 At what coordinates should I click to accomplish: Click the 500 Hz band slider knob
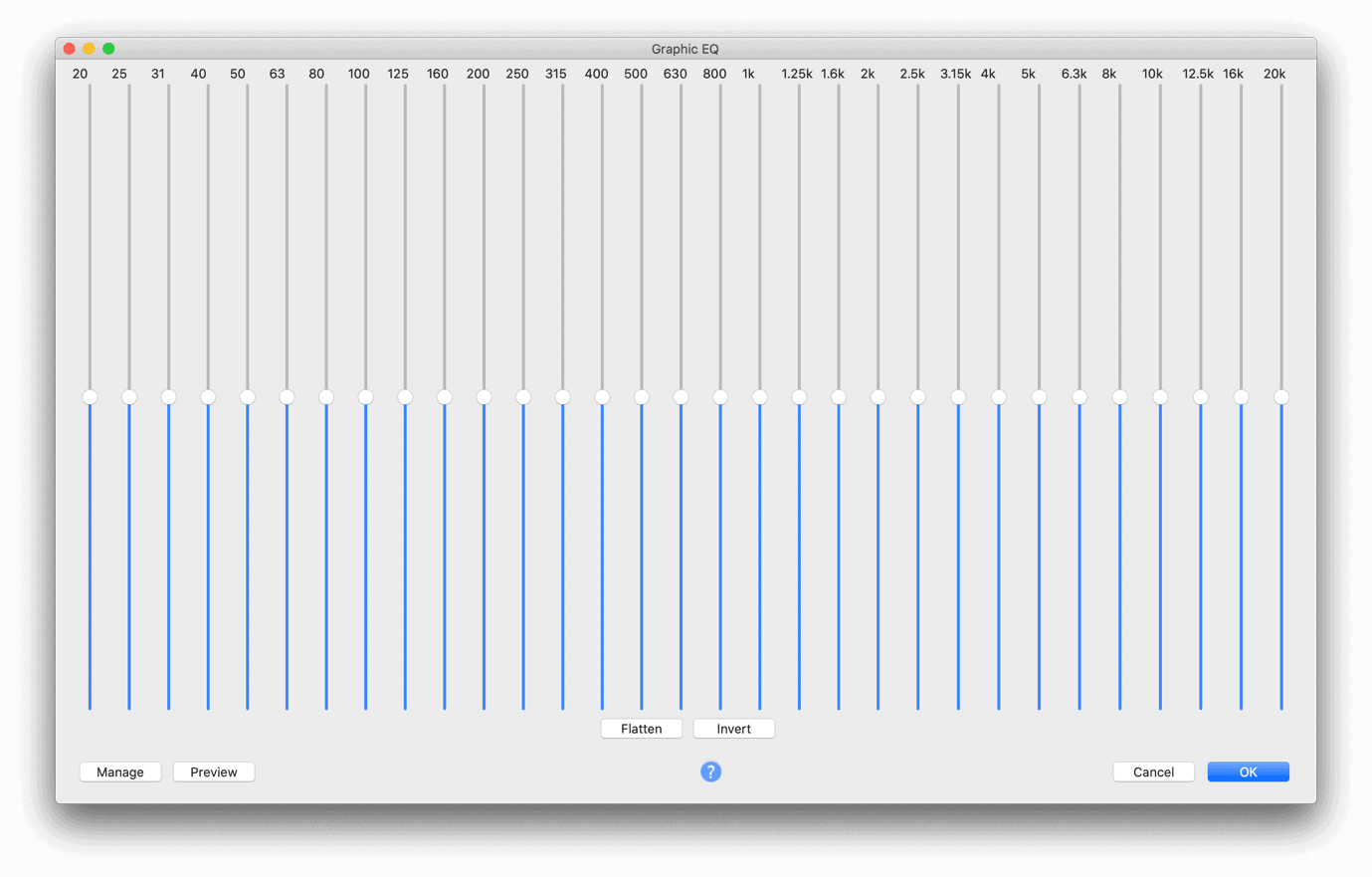point(641,396)
